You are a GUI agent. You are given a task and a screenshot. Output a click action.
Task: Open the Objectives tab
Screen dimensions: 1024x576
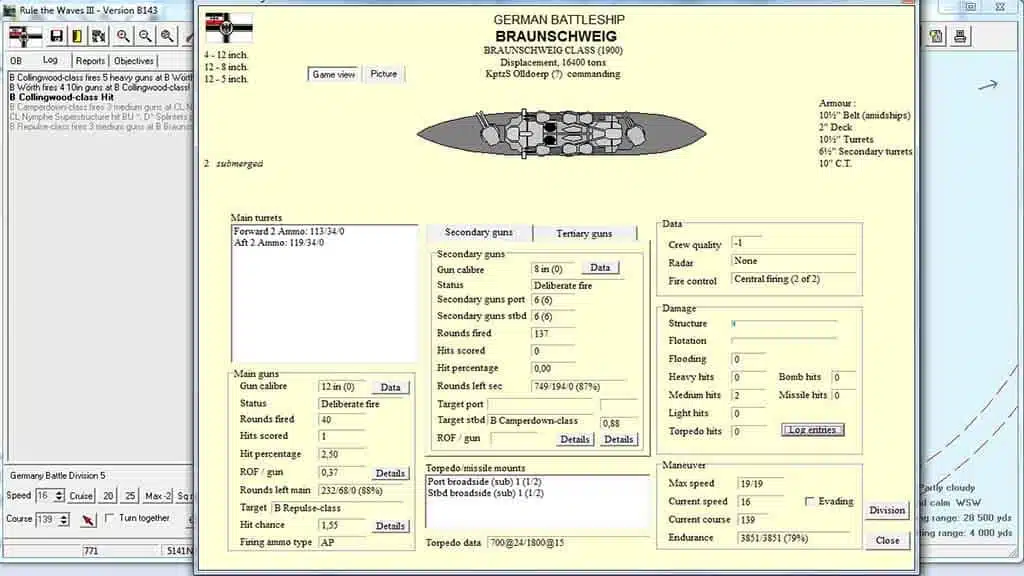(x=134, y=61)
